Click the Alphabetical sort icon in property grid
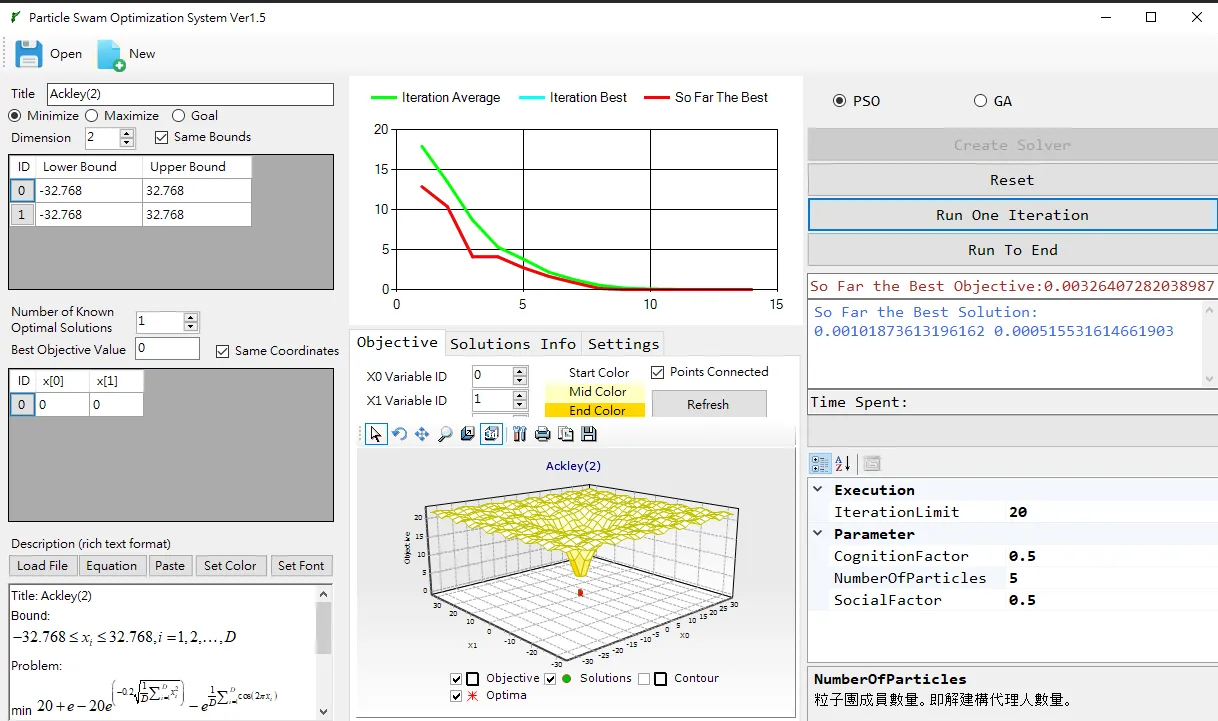 click(x=843, y=464)
